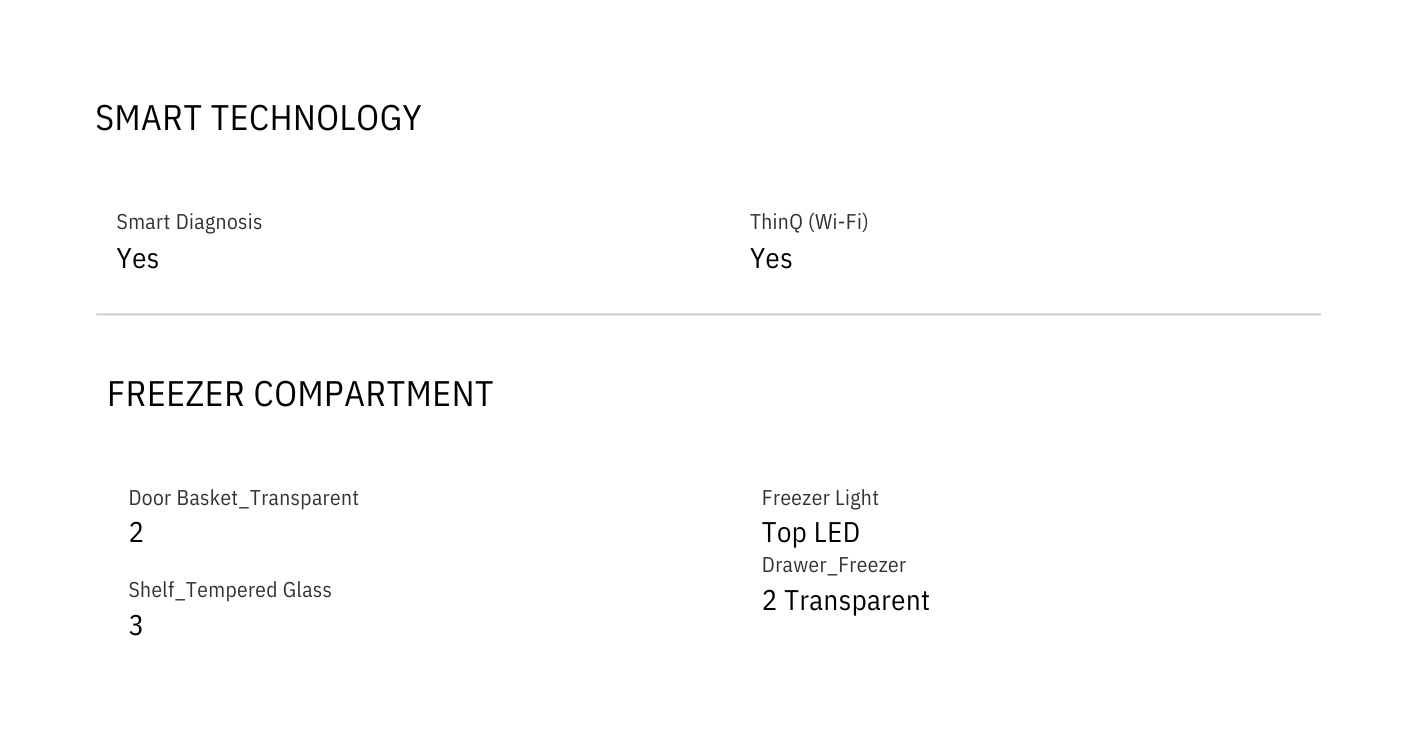Select the Smart Diagnosis label
This screenshot has height=751, width=1414.
coord(189,222)
